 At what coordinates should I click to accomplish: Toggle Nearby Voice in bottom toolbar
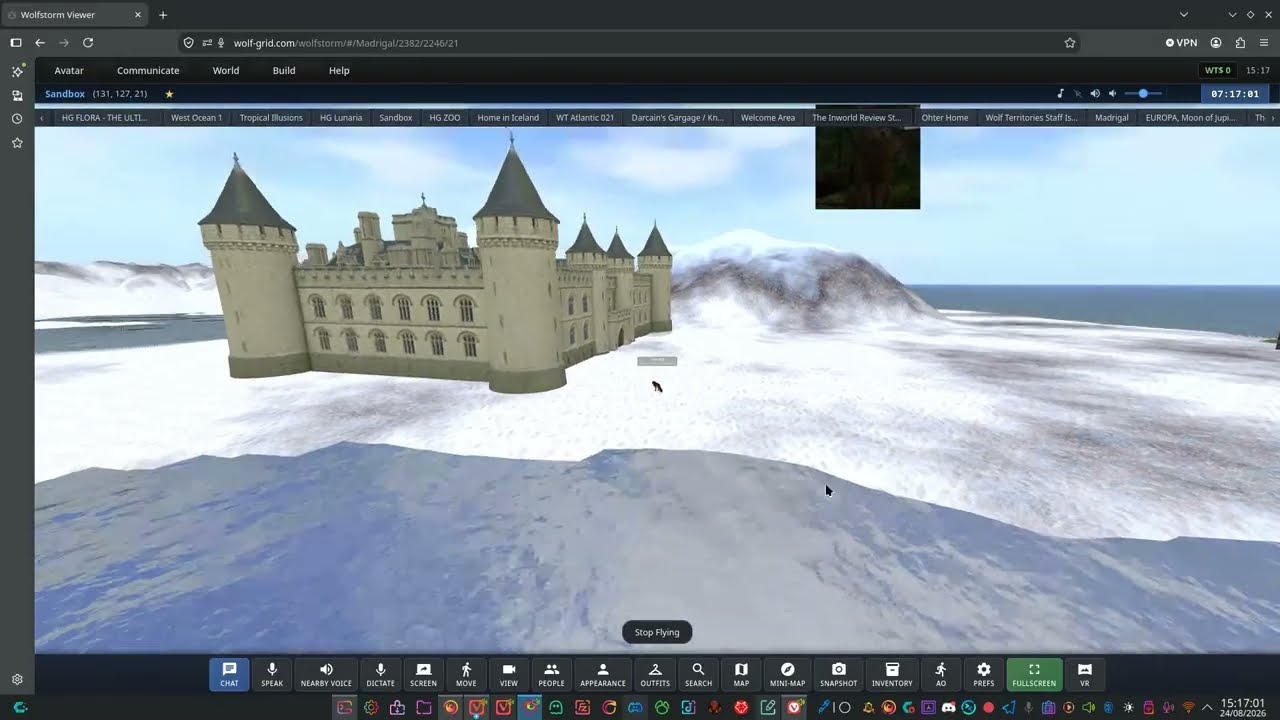click(x=326, y=674)
